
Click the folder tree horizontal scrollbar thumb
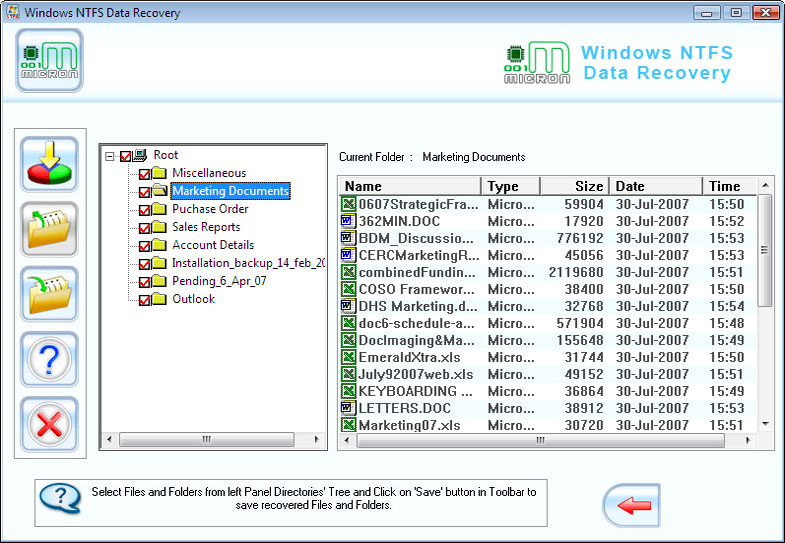[206, 439]
